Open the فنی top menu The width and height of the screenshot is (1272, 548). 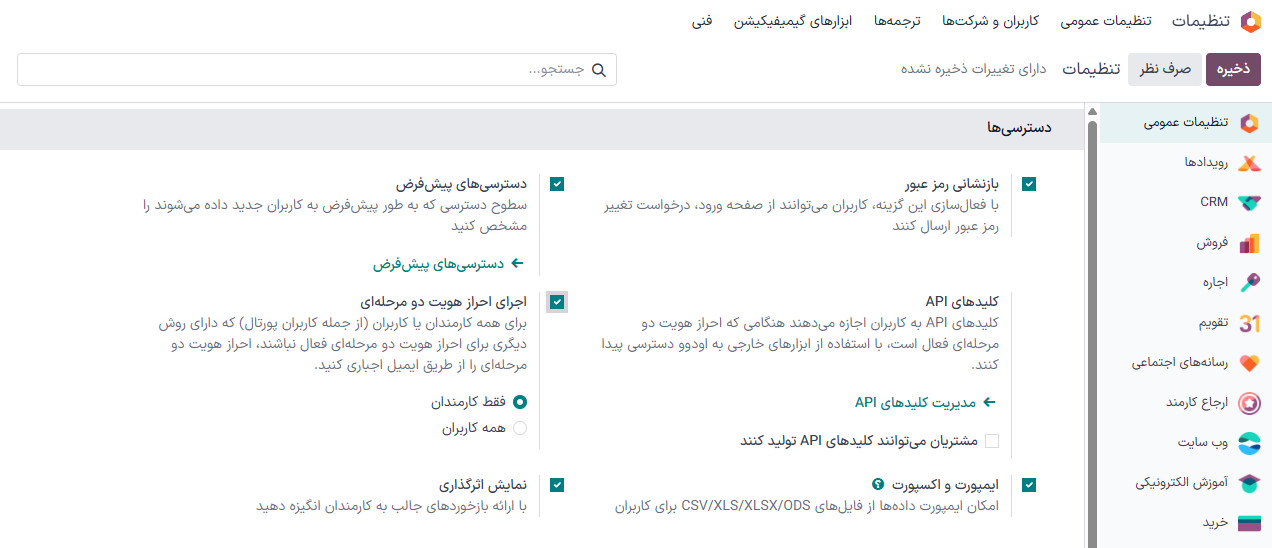(x=701, y=21)
